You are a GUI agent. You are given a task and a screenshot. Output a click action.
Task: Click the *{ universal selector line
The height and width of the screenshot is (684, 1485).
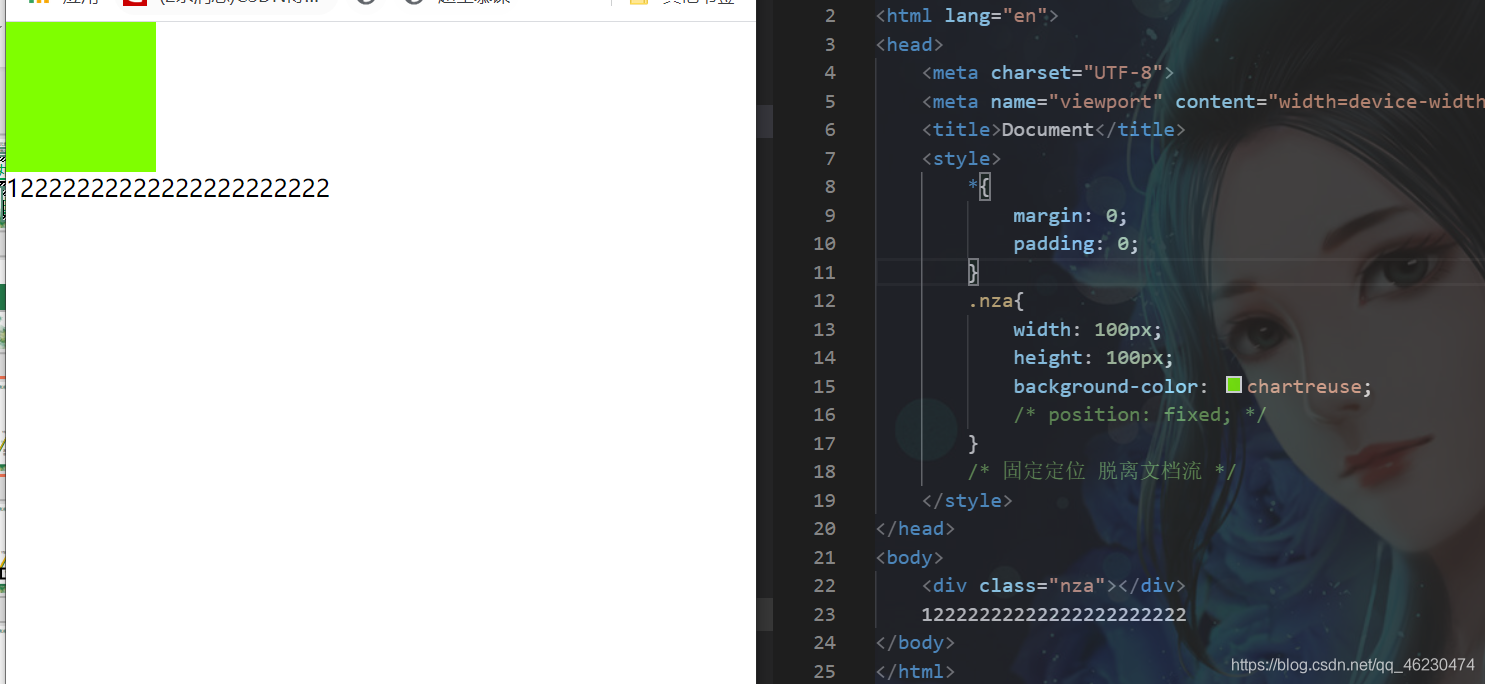click(979, 186)
